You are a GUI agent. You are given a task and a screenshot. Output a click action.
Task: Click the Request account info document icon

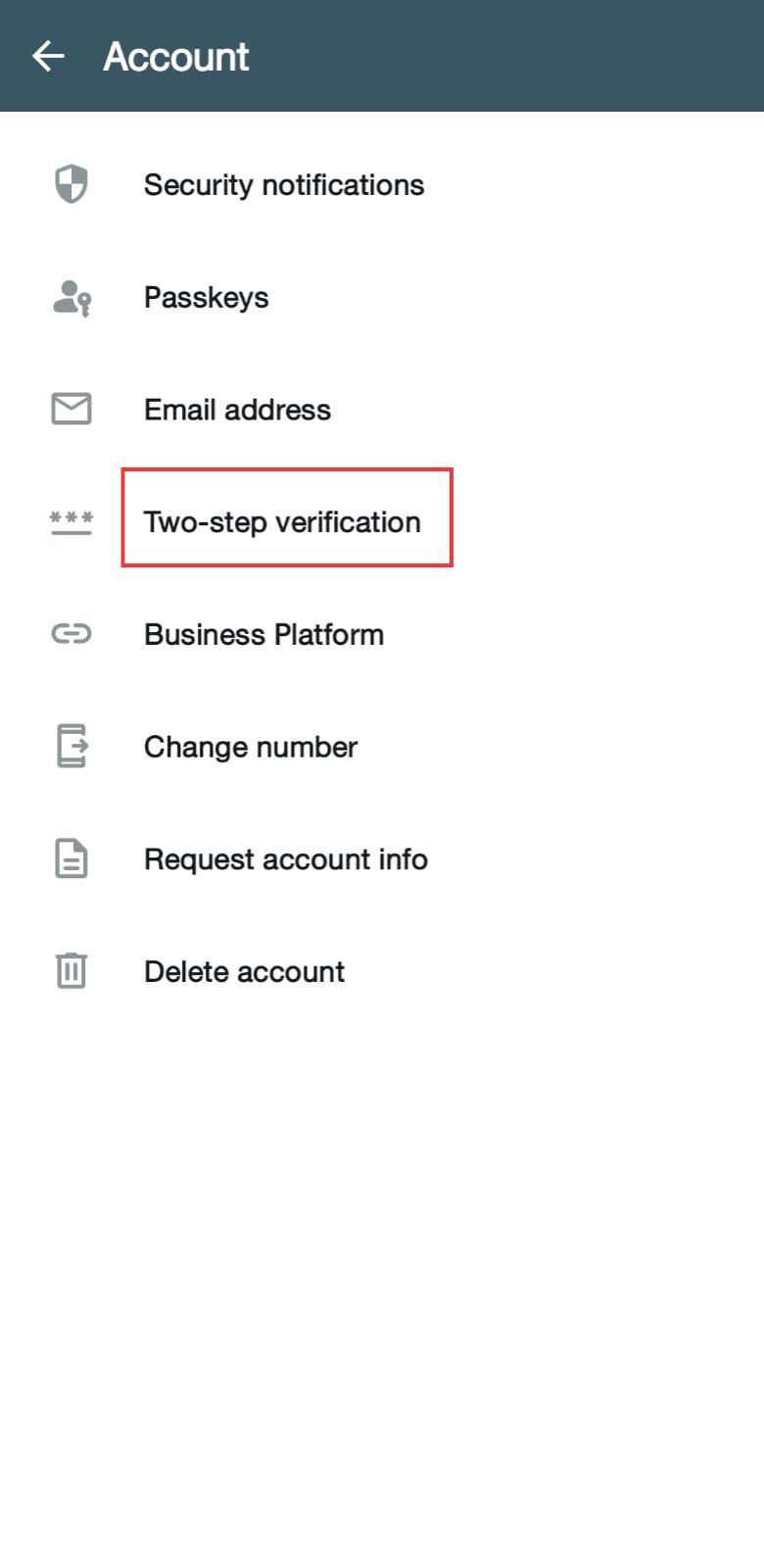coord(72,858)
